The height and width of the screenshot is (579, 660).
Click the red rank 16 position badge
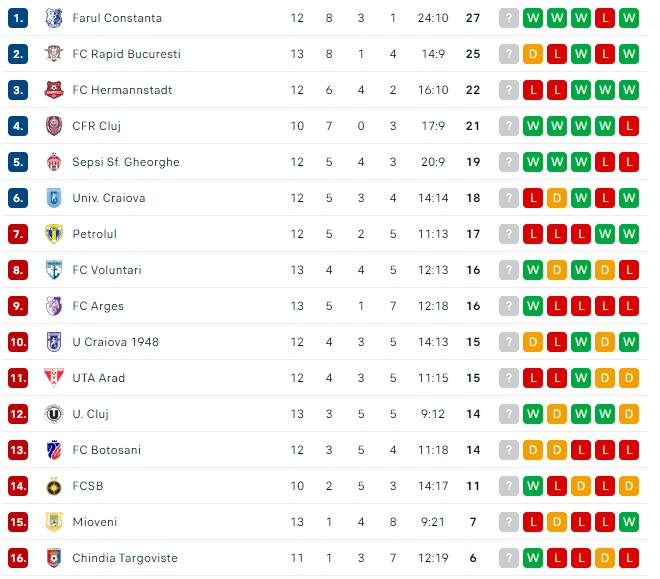(x=18, y=558)
